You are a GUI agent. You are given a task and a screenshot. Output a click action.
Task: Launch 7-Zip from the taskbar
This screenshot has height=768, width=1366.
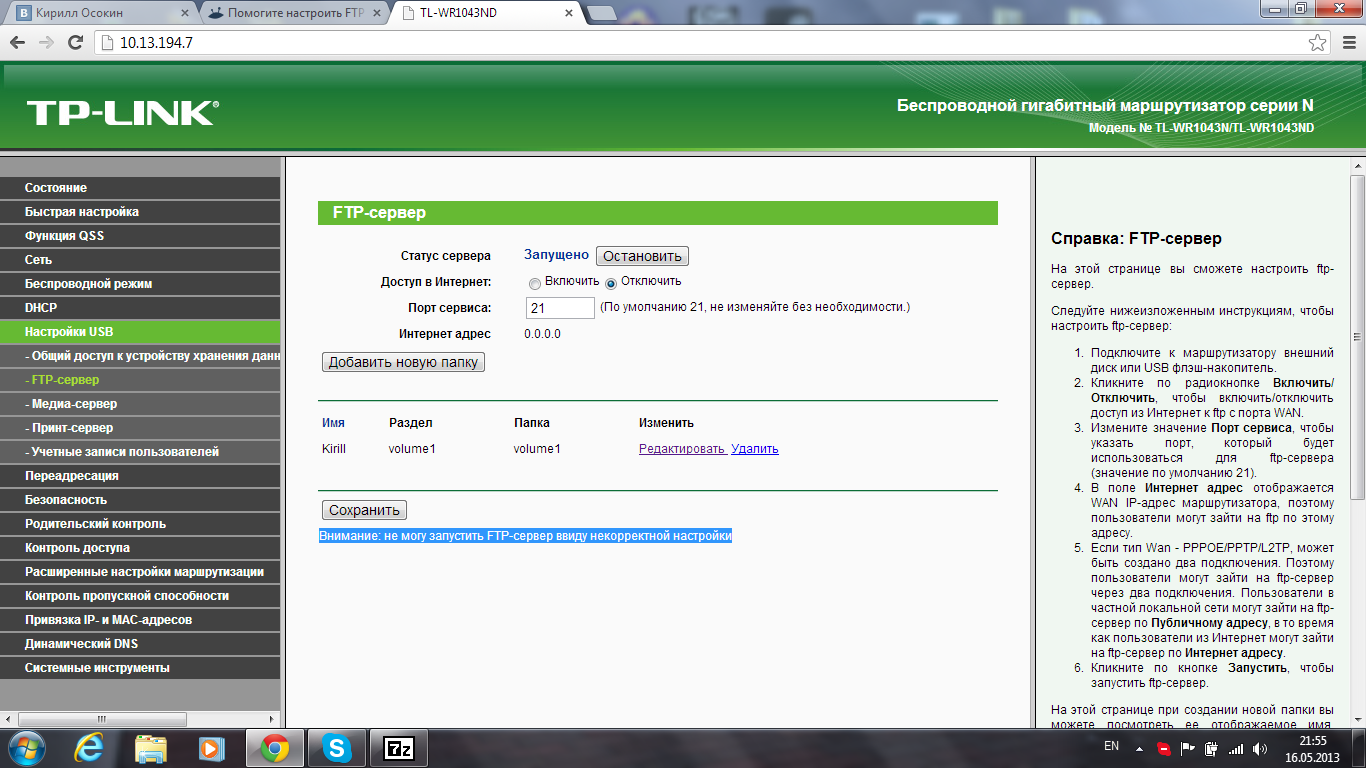pyautogui.click(x=399, y=748)
